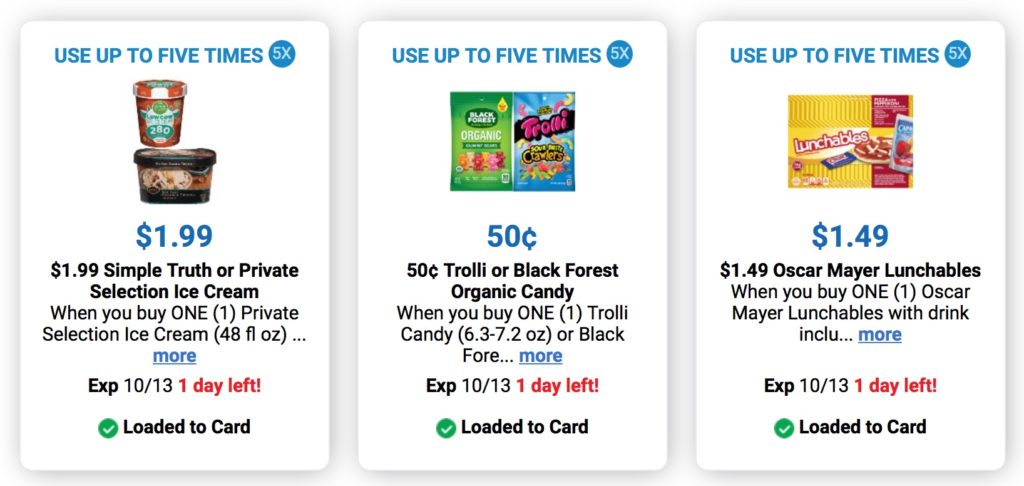Click 'Loaded to Card' on candy coupon

point(524,427)
